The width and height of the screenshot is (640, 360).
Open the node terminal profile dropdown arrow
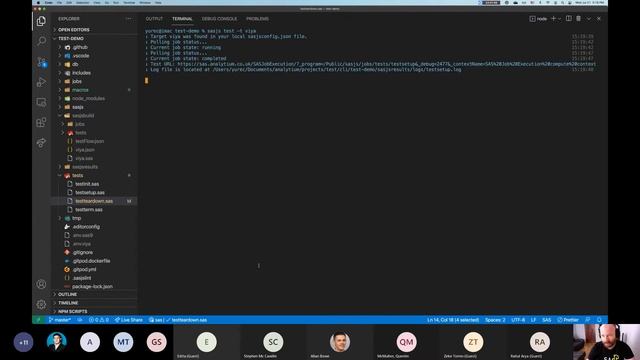coord(560,18)
